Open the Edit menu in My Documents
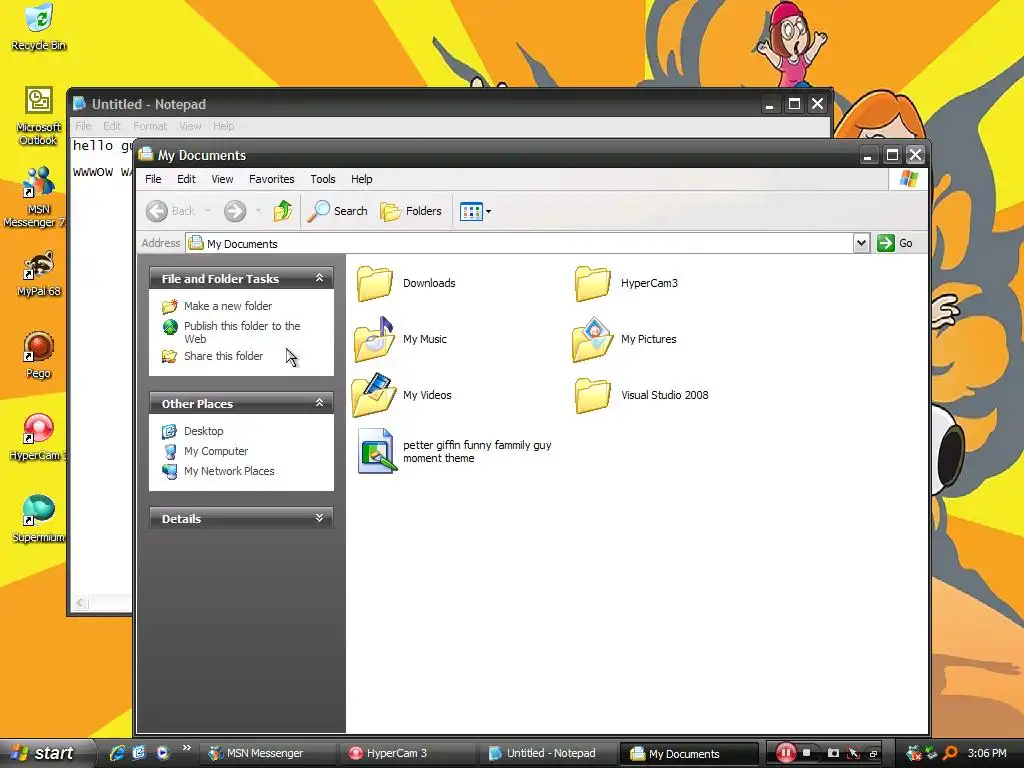The image size is (1024, 768). pos(186,179)
